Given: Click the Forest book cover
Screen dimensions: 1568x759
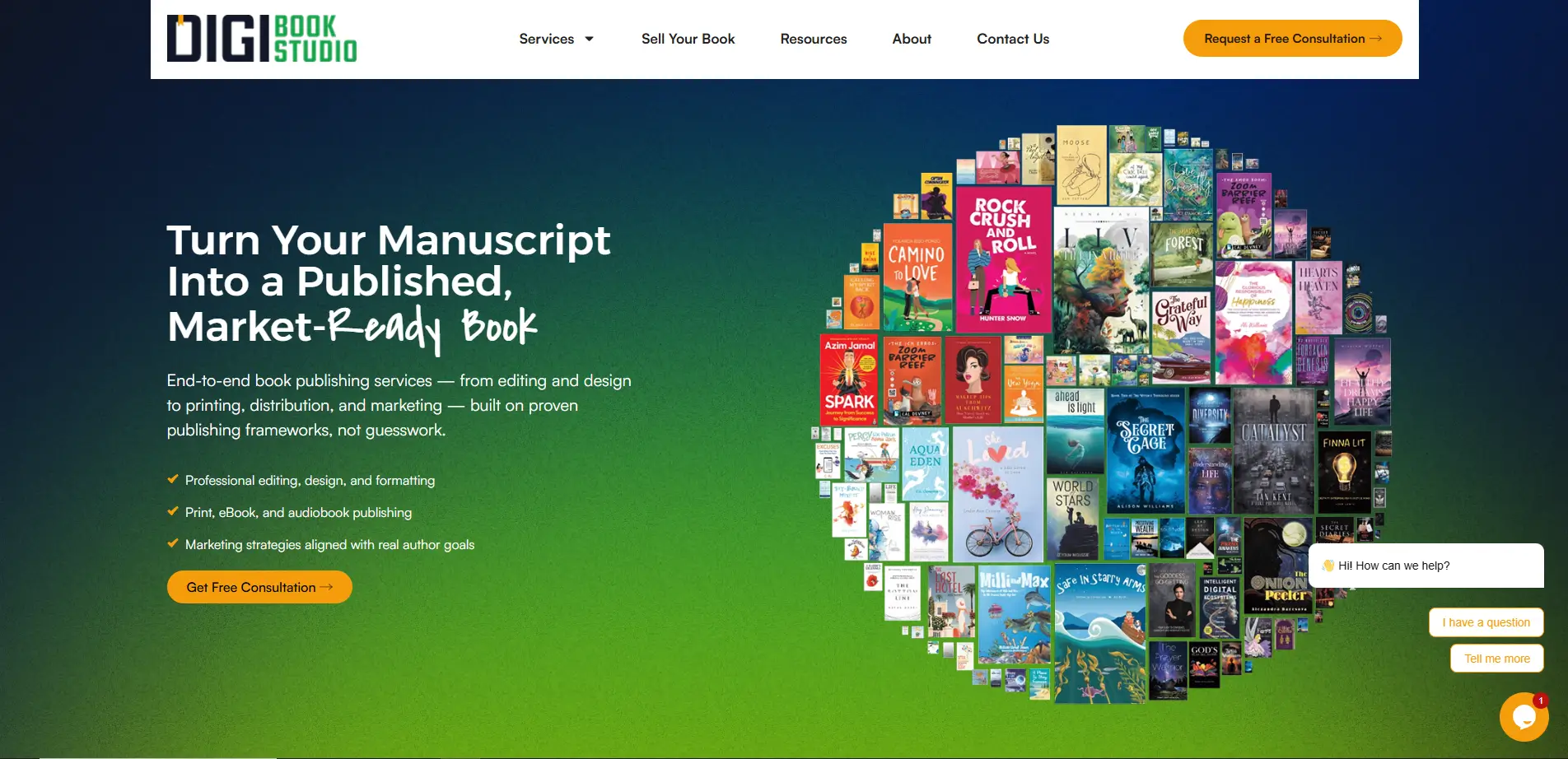Looking at the screenshot, I should click(1183, 256).
